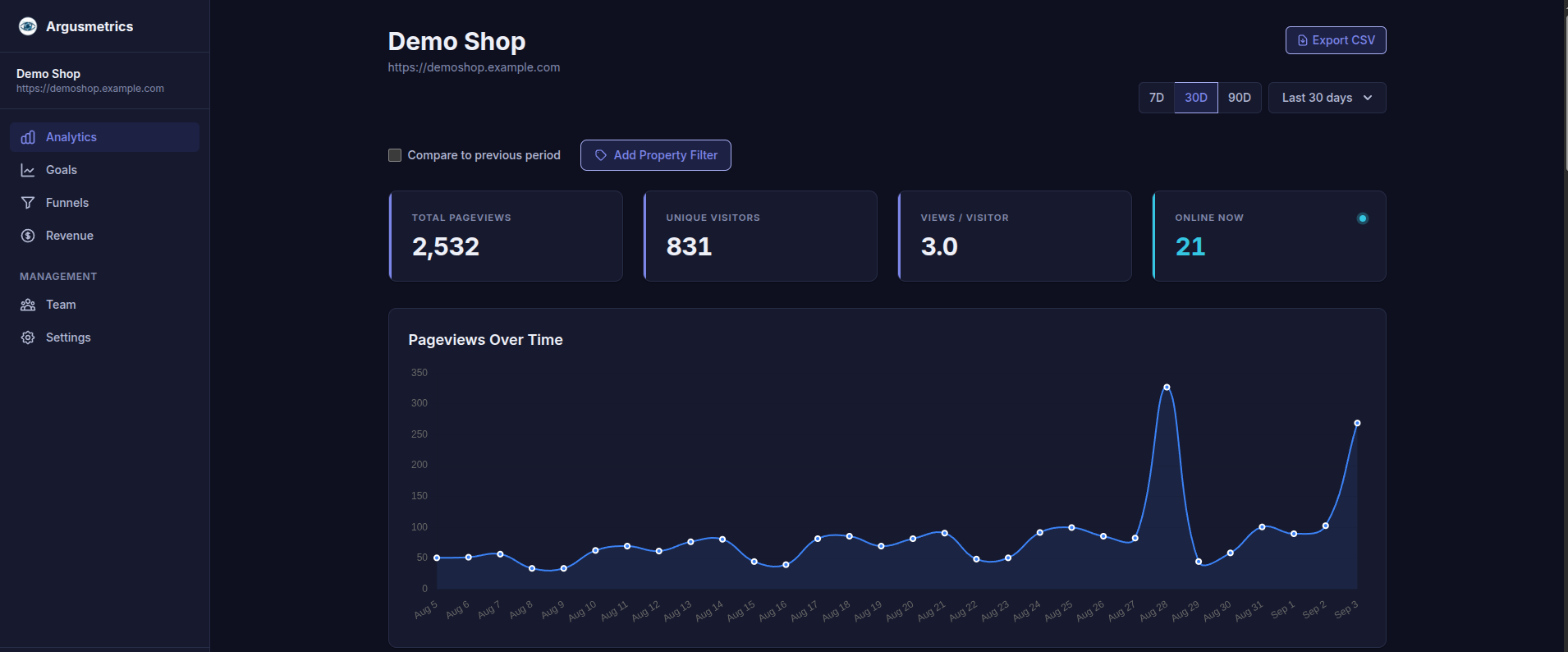The image size is (1568, 652).
Task: Go to the Goals page
Action: click(105, 170)
